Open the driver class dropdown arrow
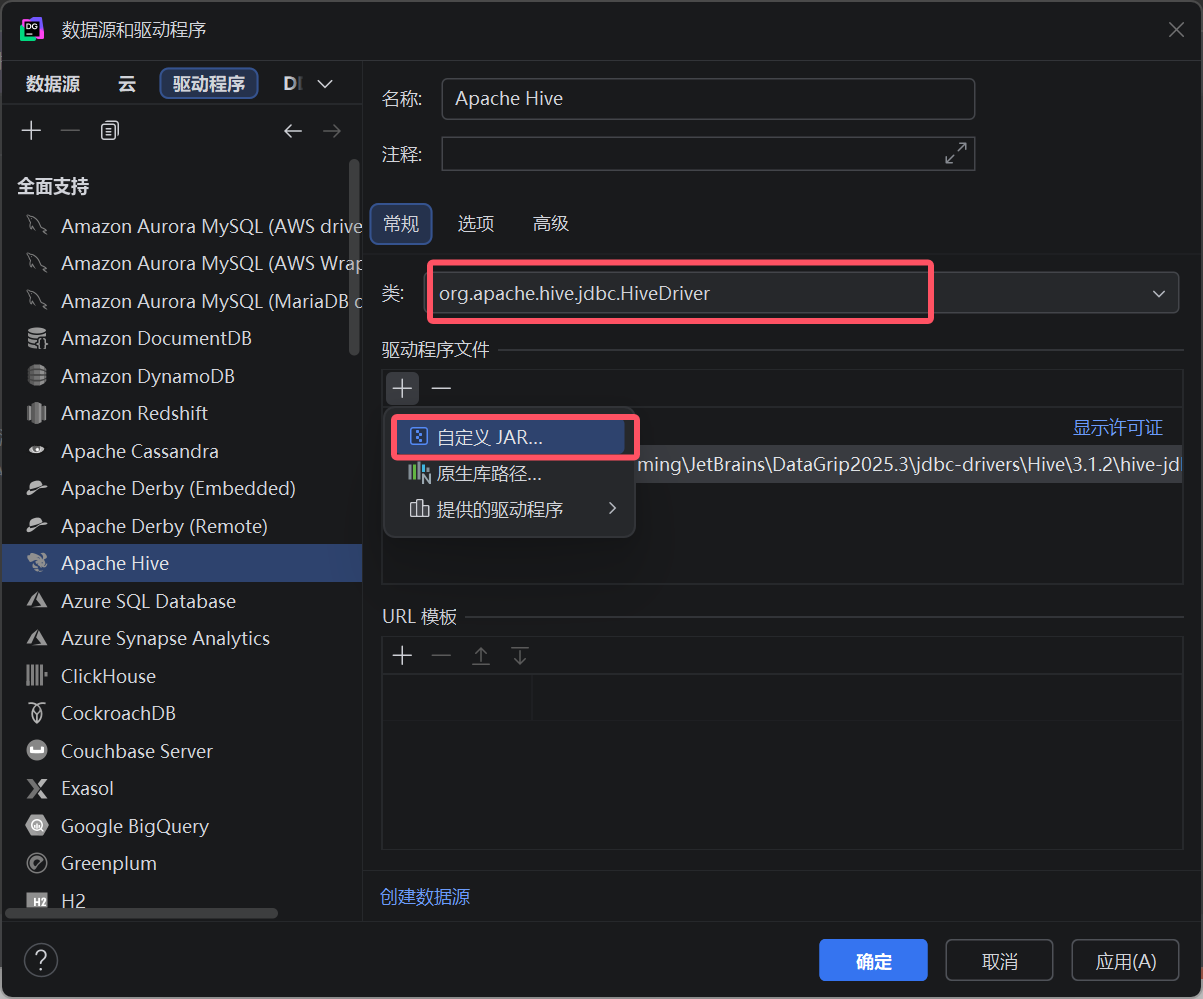 (x=1159, y=294)
